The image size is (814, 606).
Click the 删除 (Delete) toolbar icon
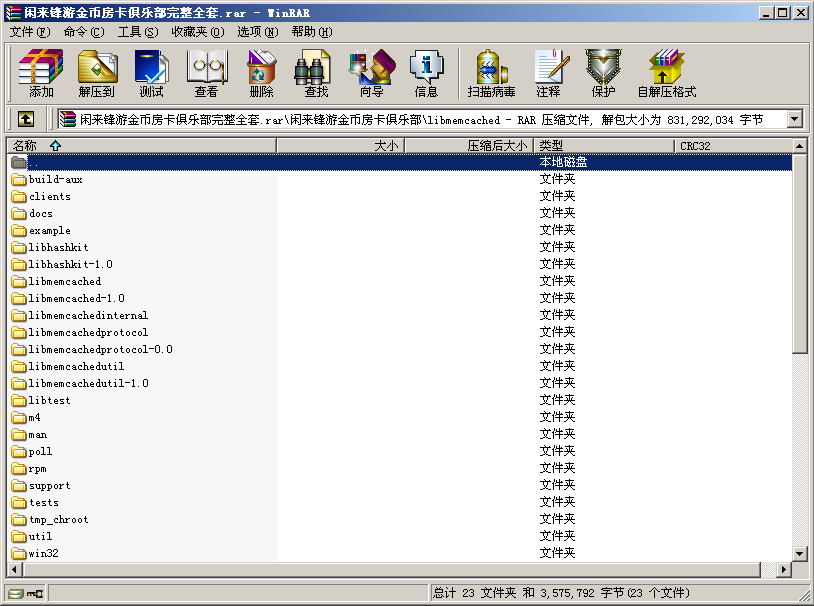tap(261, 73)
